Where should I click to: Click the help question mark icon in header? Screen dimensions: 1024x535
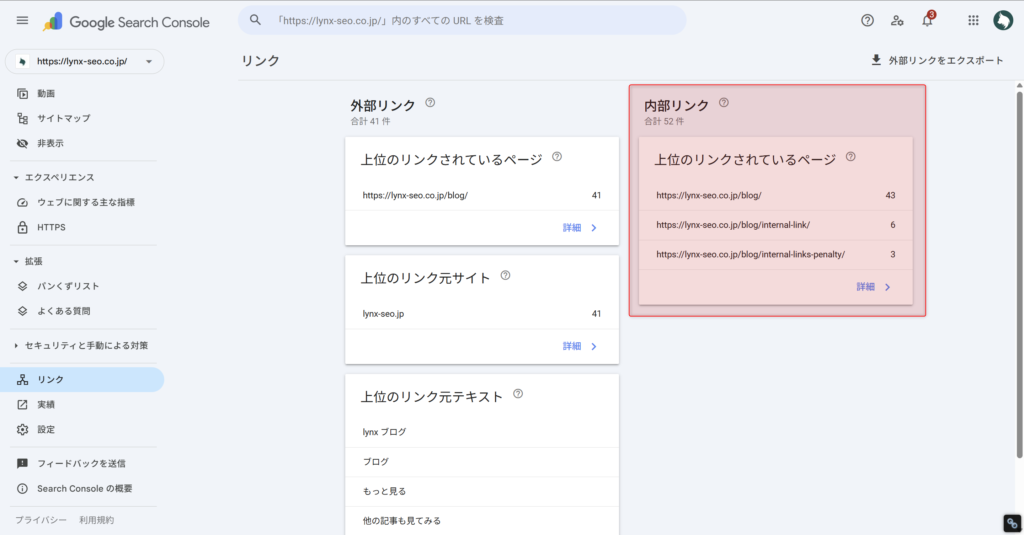coord(867,20)
